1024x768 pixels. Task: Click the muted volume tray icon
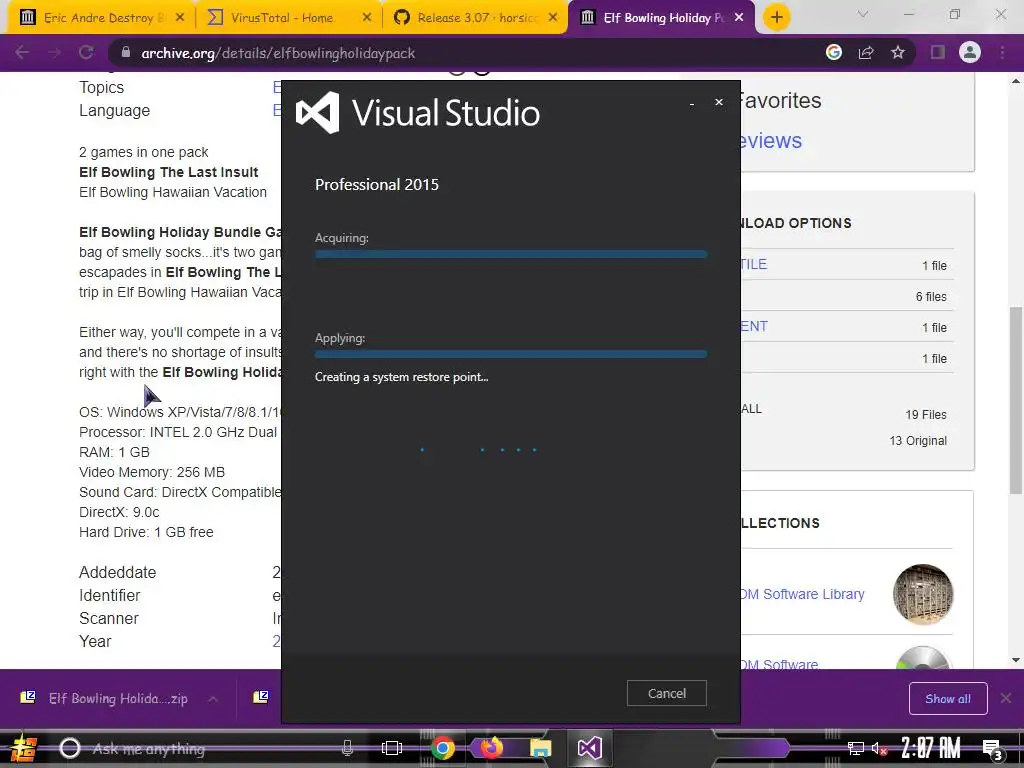tap(879, 748)
